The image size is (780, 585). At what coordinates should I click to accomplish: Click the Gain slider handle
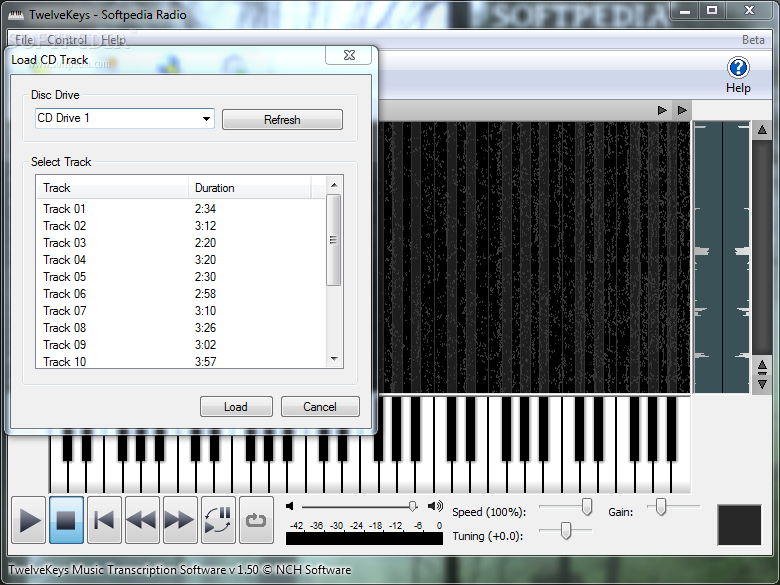tap(660, 507)
